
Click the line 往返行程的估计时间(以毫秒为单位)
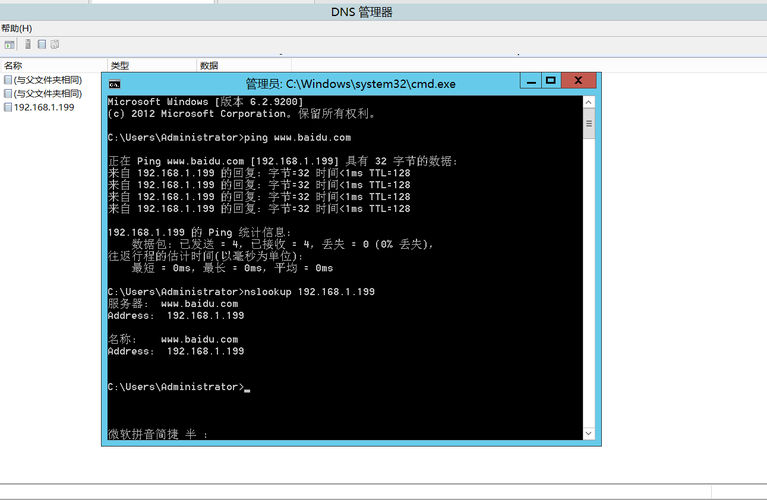(205, 256)
